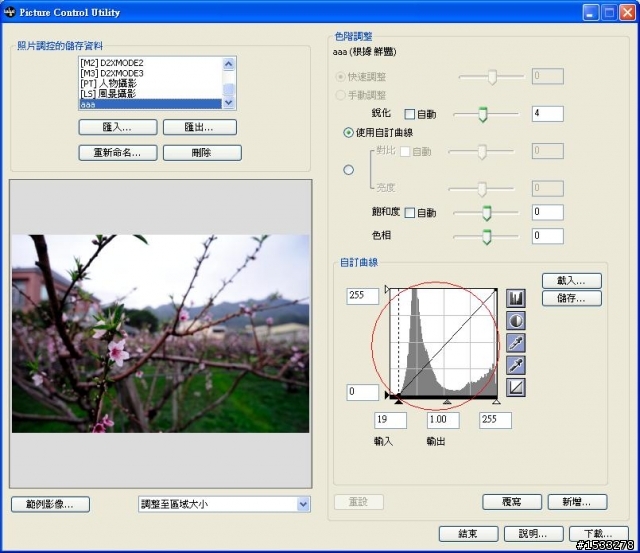Click the histogram display icon
The height and width of the screenshot is (553, 640).
(x=516, y=299)
